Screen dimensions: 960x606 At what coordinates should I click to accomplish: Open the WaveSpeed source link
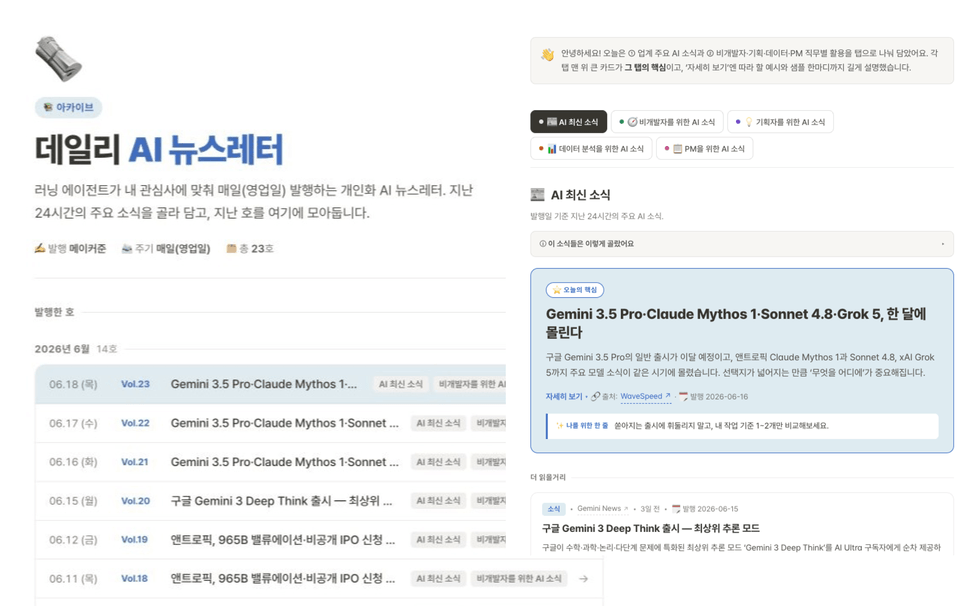645,397
